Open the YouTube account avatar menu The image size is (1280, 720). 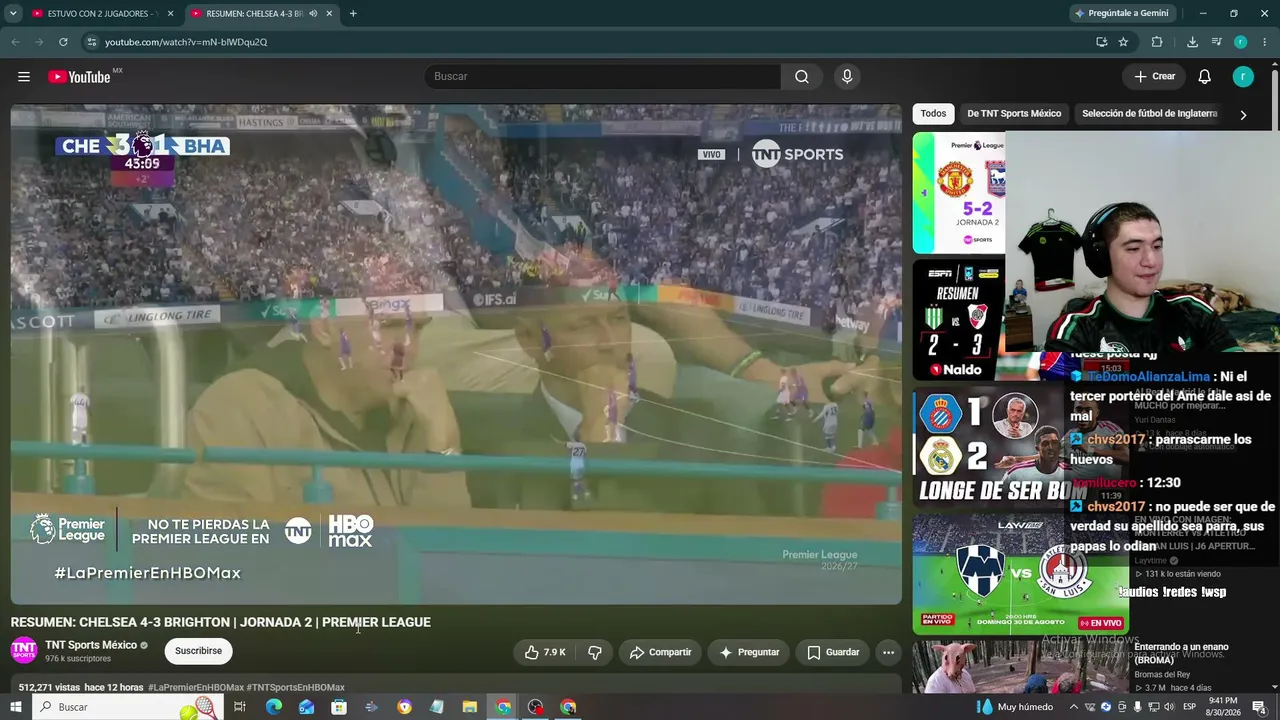click(1243, 77)
